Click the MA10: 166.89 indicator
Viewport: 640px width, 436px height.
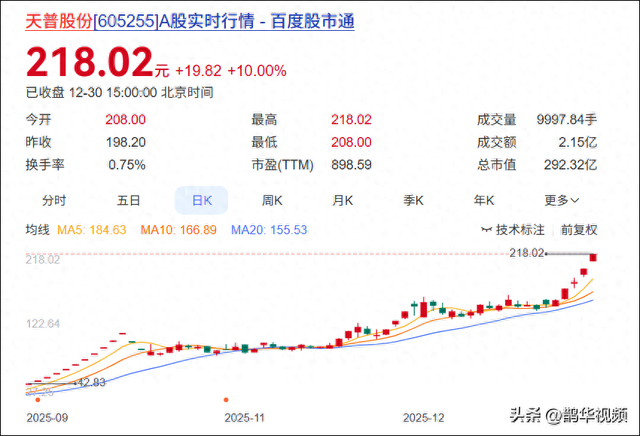pos(178,230)
